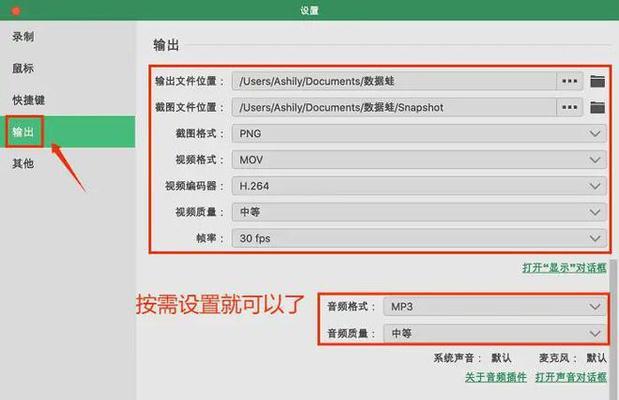
Task: Open the 快捷键 settings tab
Action: pos(68,100)
